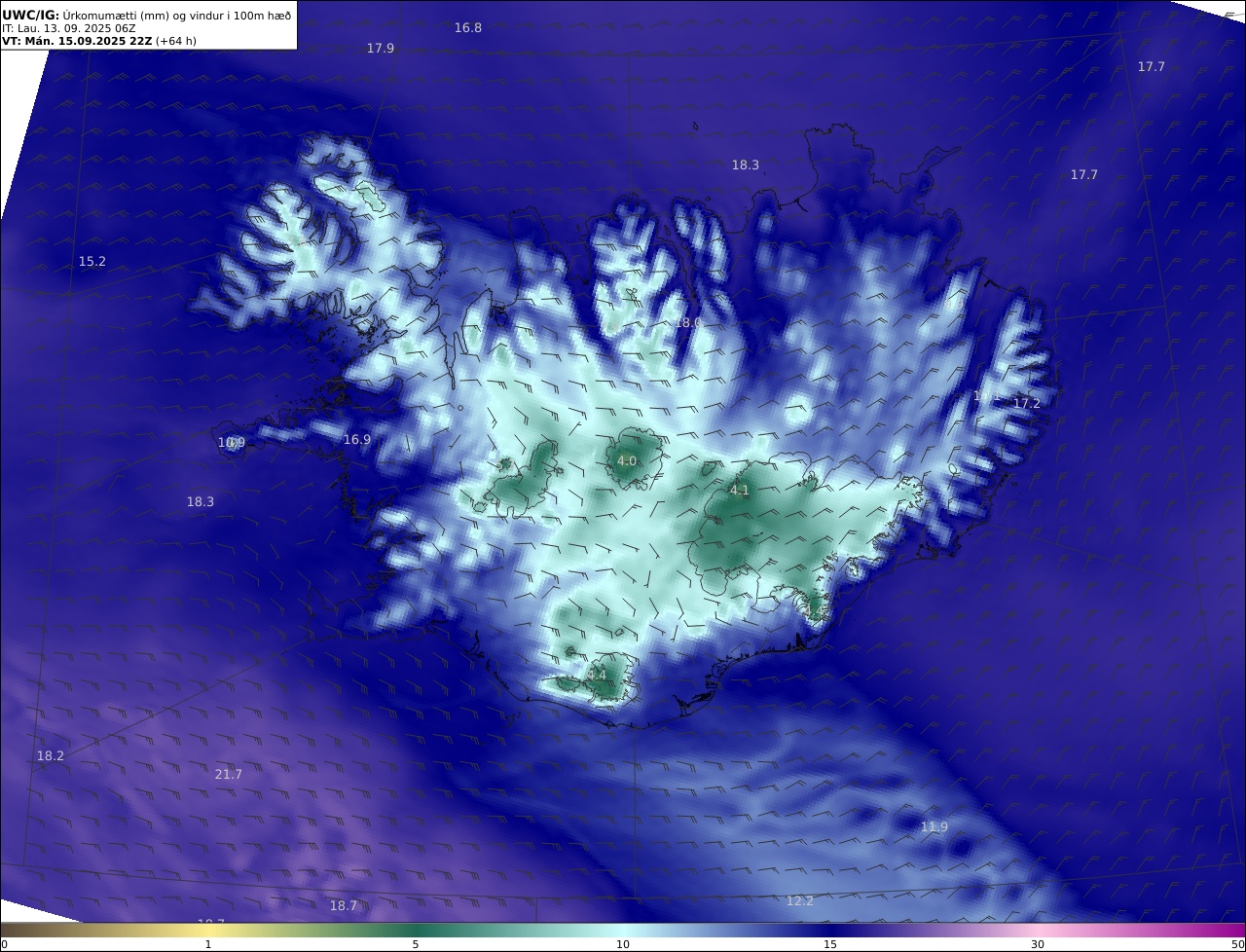This screenshot has height=952, width=1246.
Task: Click the 18.3 value west of Reykjanes
Action: (201, 501)
